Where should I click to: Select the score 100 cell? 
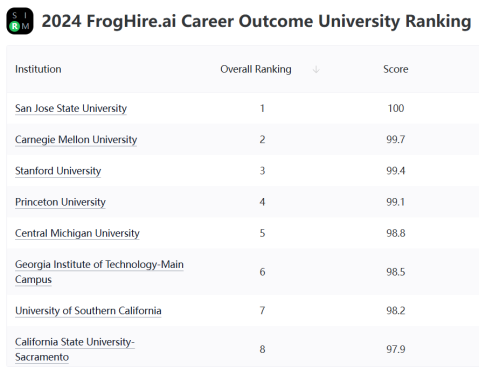(396, 108)
